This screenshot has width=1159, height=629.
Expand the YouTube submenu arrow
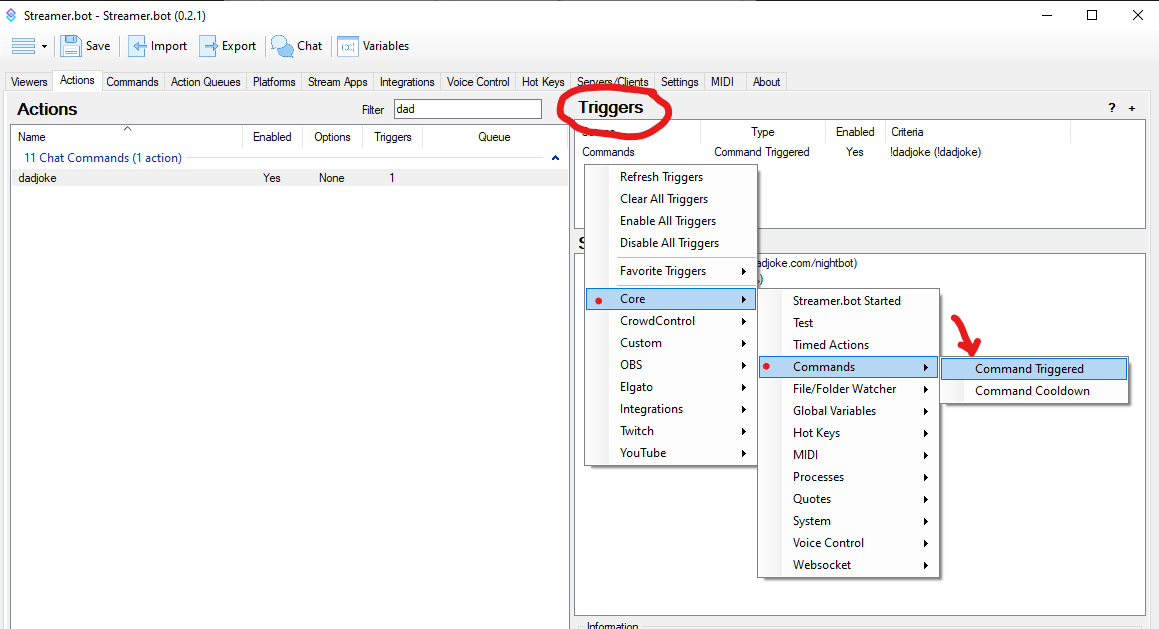point(744,453)
